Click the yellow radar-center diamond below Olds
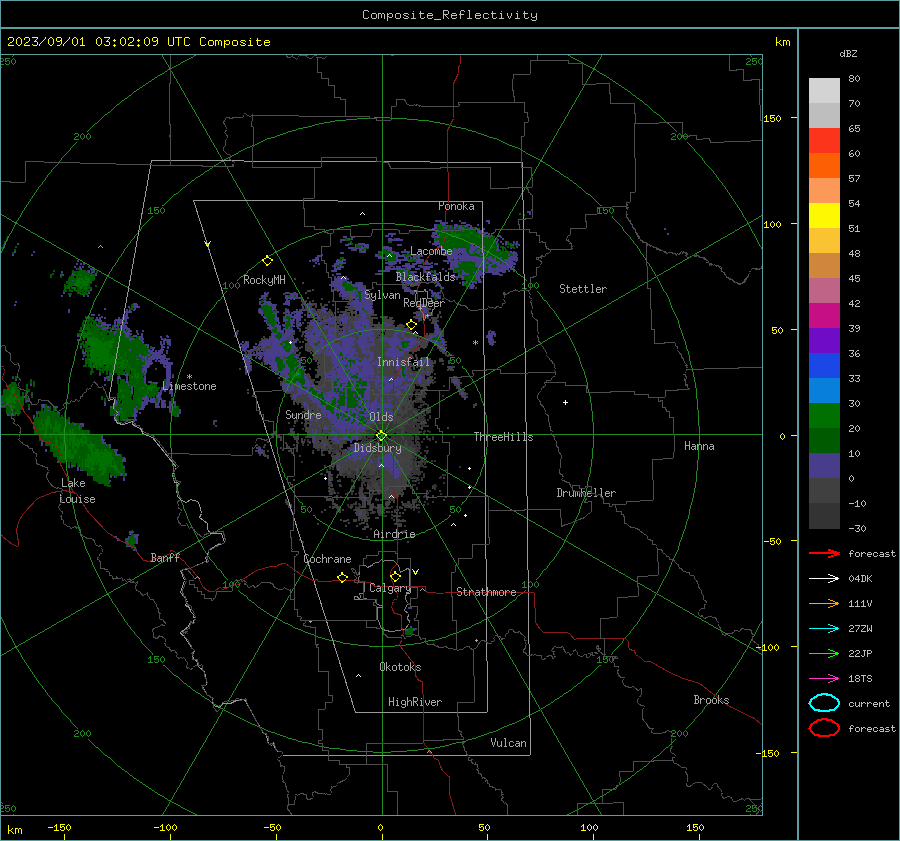The height and width of the screenshot is (841, 900). [382, 436]
